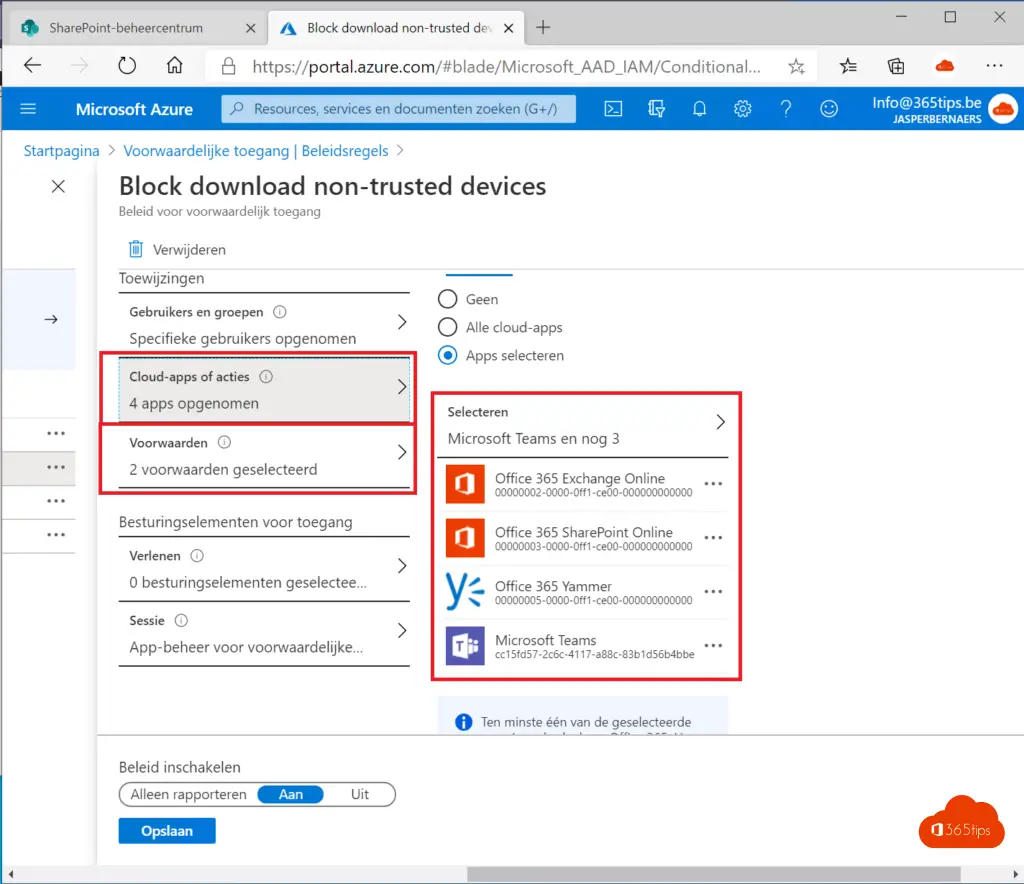Click the help question mark icon

[x=786, y=109]
